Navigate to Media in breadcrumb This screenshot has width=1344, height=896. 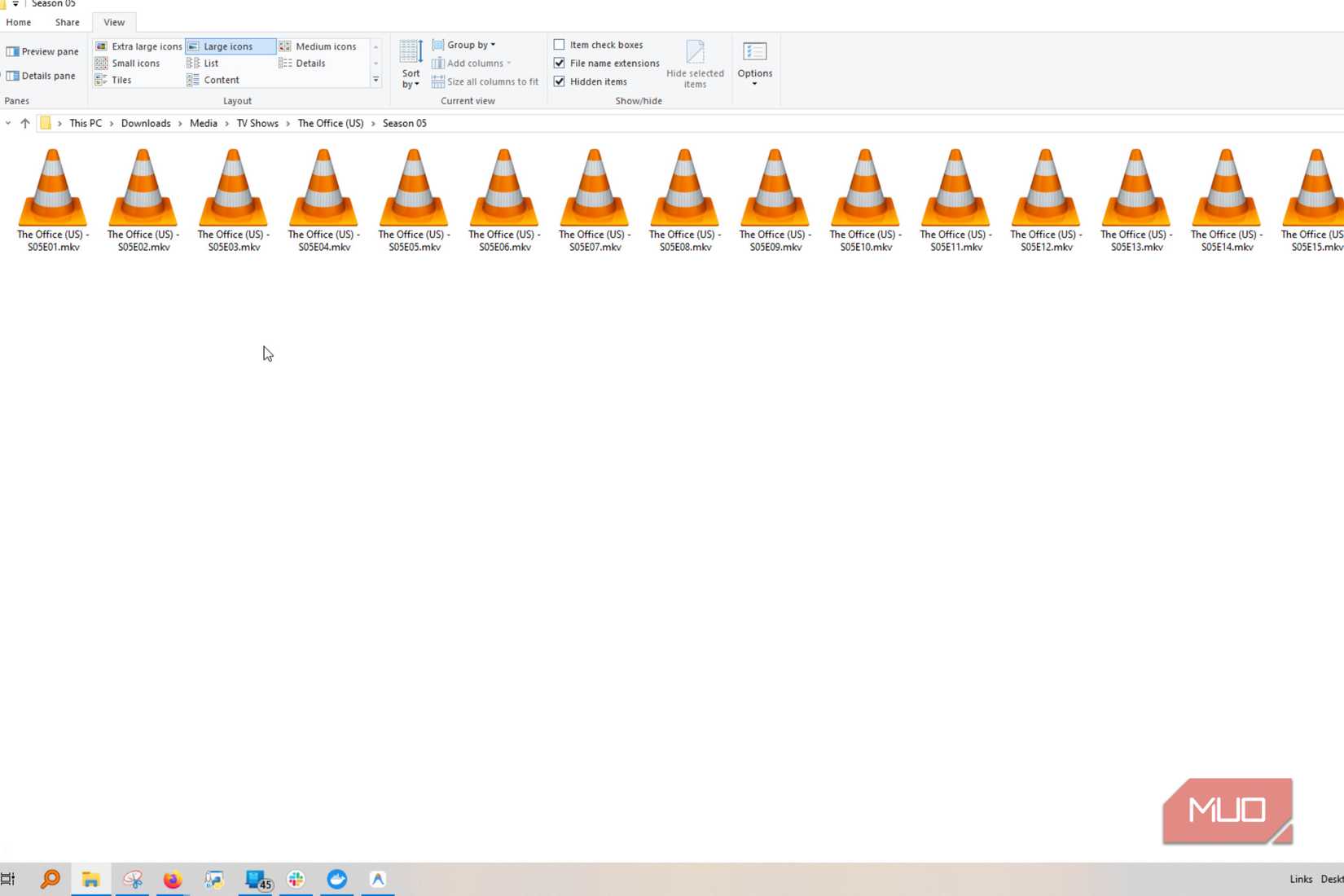[204, 123]
